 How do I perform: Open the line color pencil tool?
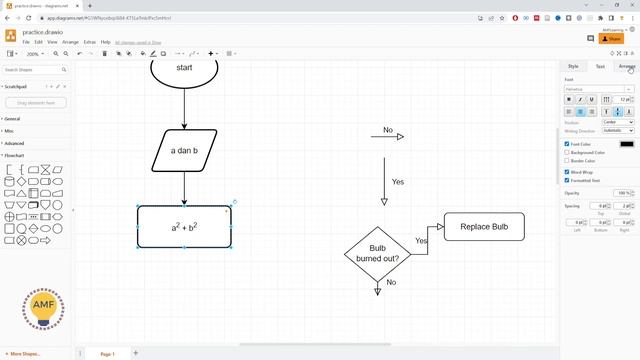[153, 53]
